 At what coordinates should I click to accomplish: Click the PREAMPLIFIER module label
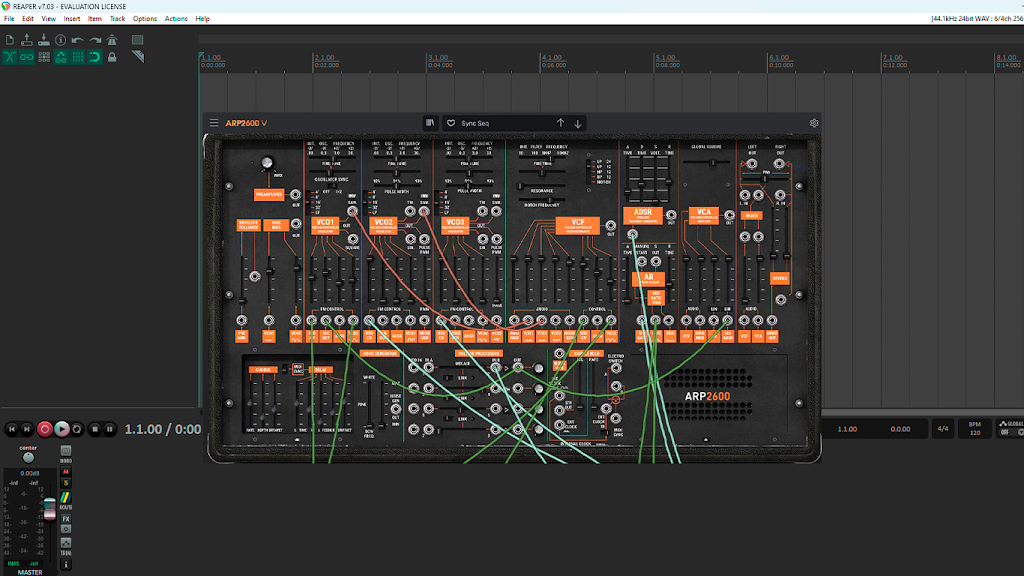[268, 195]
